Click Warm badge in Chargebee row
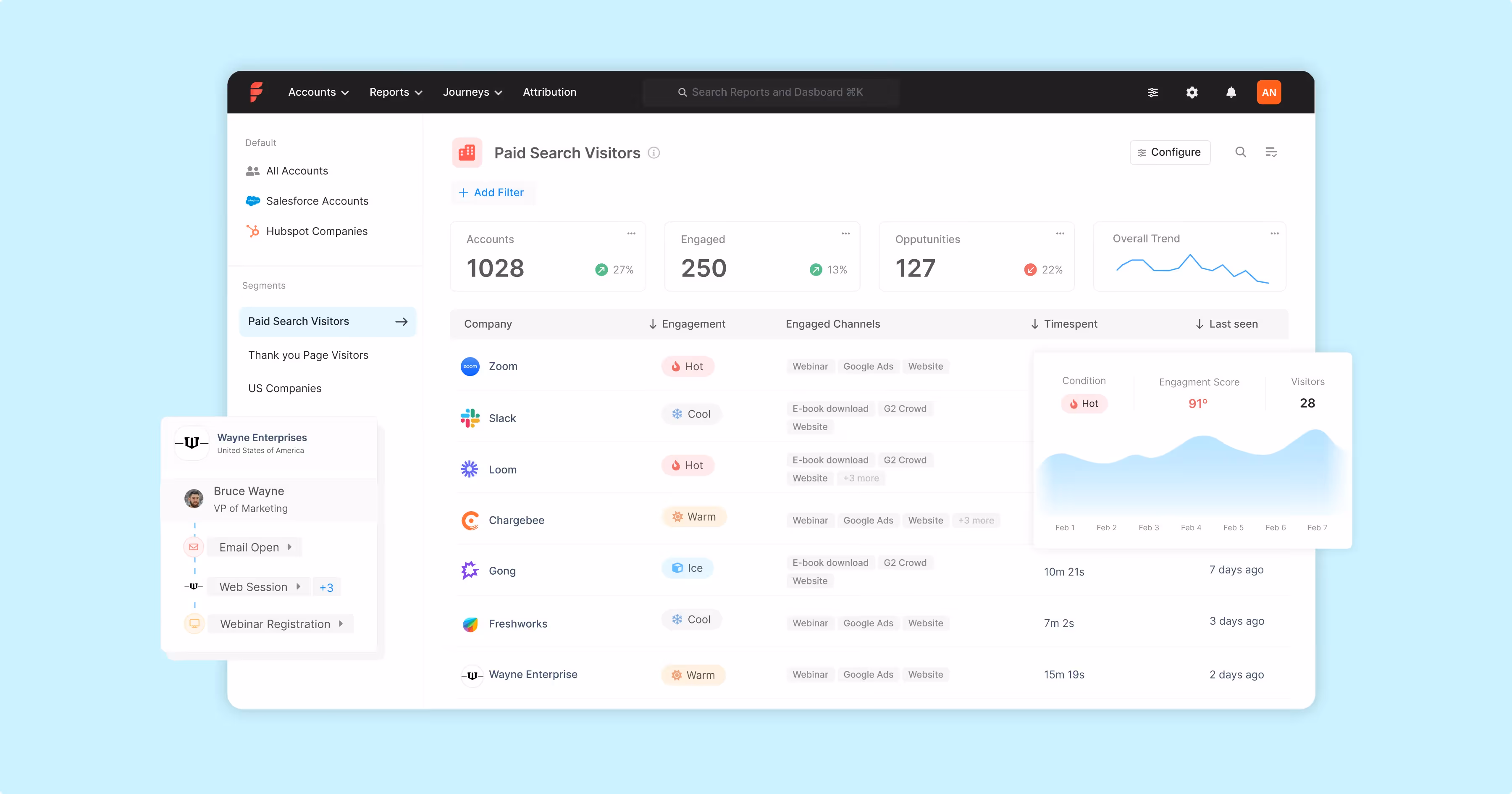This screenshot has height=794, width=1512. tap(694, 517)
